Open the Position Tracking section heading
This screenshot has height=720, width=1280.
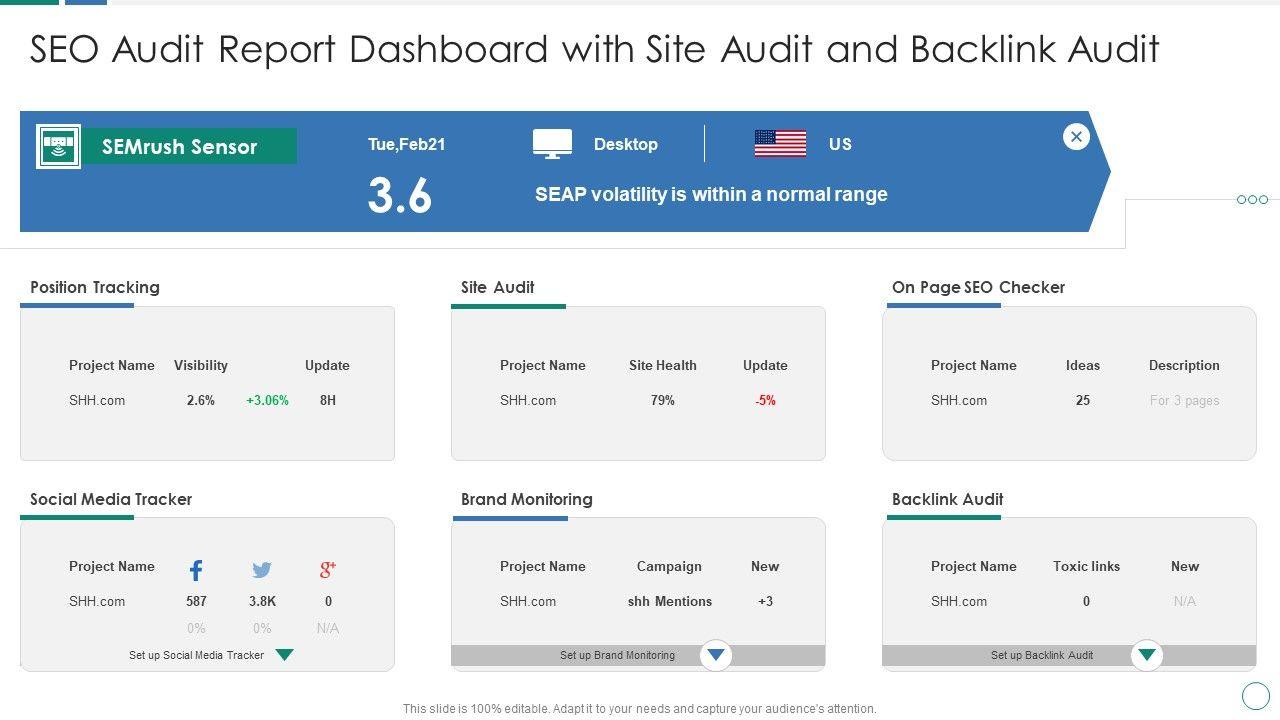click(x=95, y=287)
